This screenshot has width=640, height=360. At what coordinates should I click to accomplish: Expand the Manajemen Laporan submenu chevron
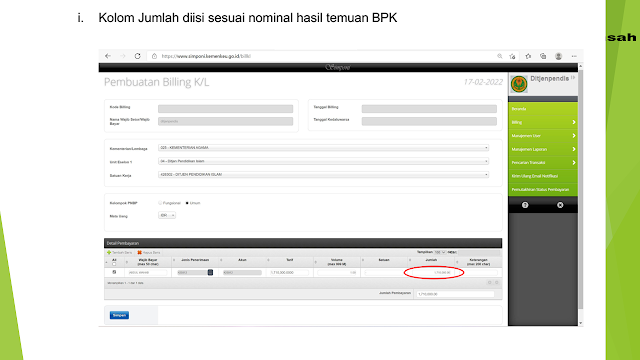coord(573,149)
